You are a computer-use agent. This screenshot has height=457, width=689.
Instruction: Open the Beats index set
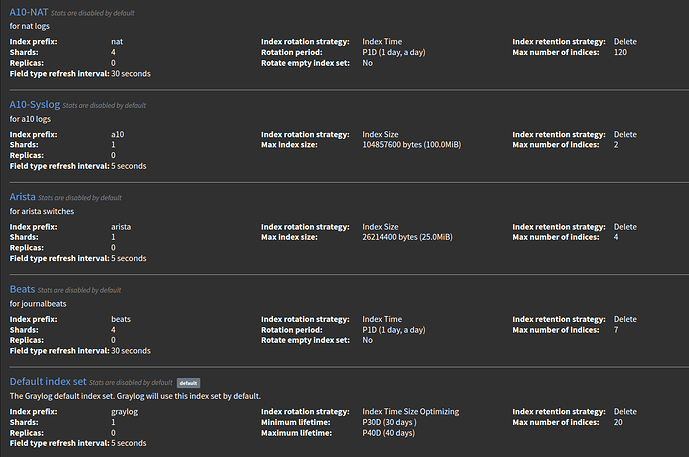coord(22,289)
